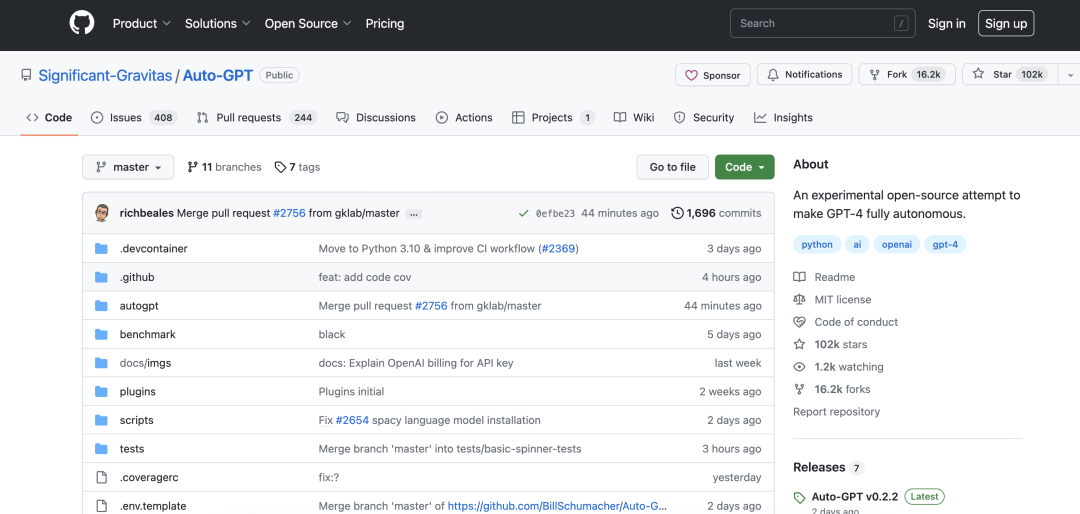This screenshot has width=1080, height=514.
Task: Click the openai topic tag
Action: (x=897, y=245)
